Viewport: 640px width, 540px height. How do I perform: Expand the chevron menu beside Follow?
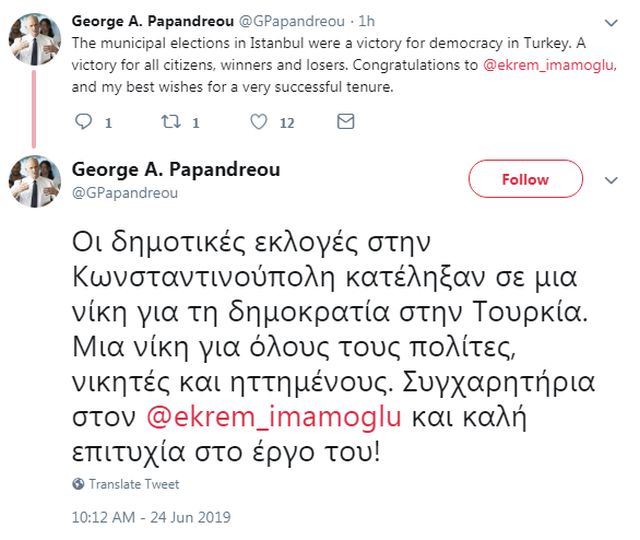[612, 180]
